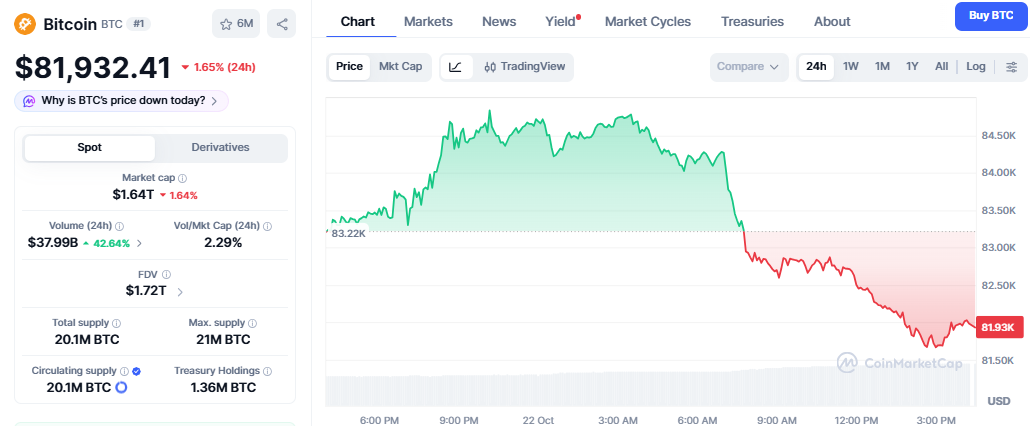
Task: Click the #1 rank badge
Action: (138, 24)
